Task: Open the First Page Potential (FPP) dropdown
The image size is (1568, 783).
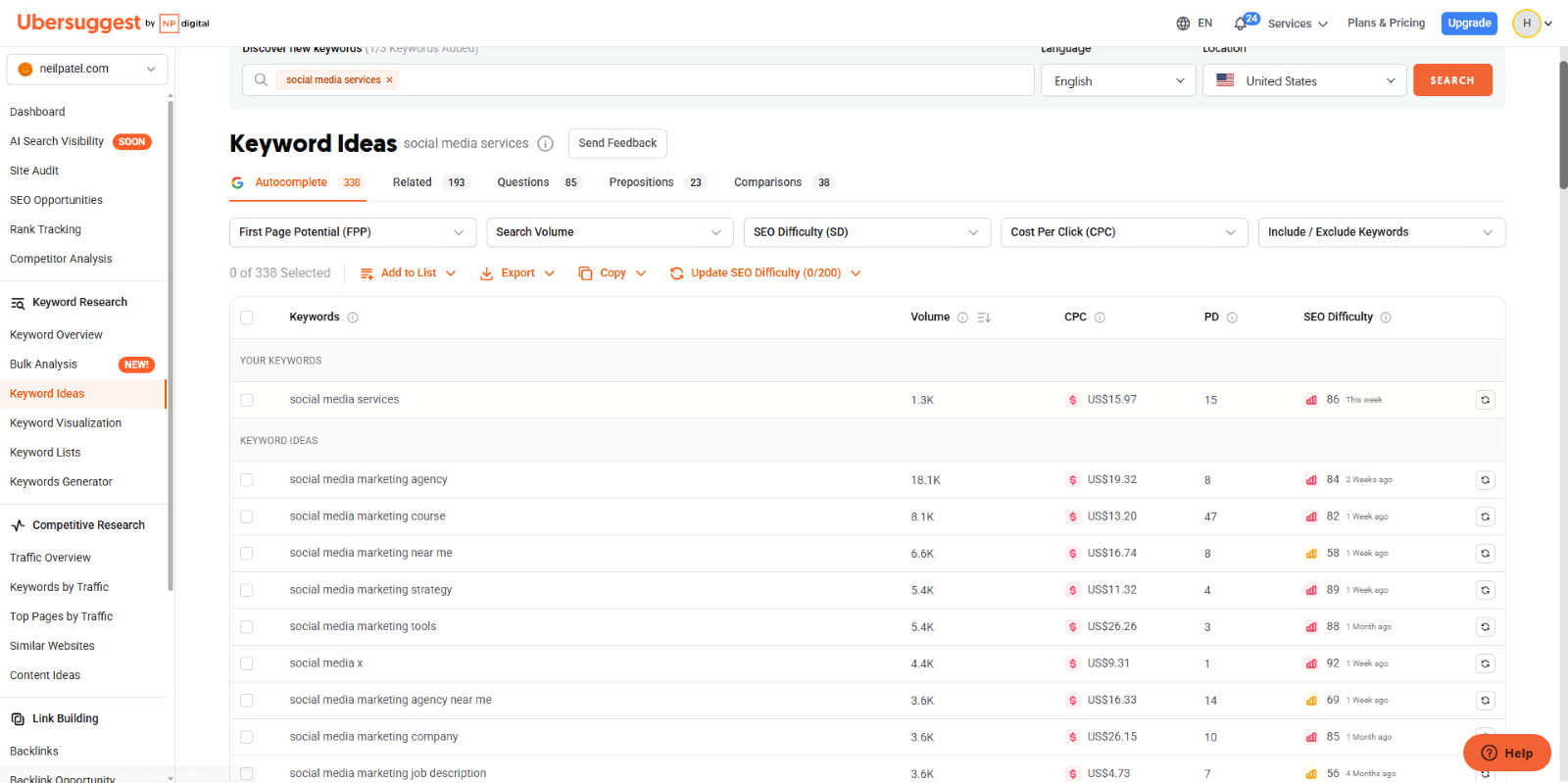Action: (353, 232)
